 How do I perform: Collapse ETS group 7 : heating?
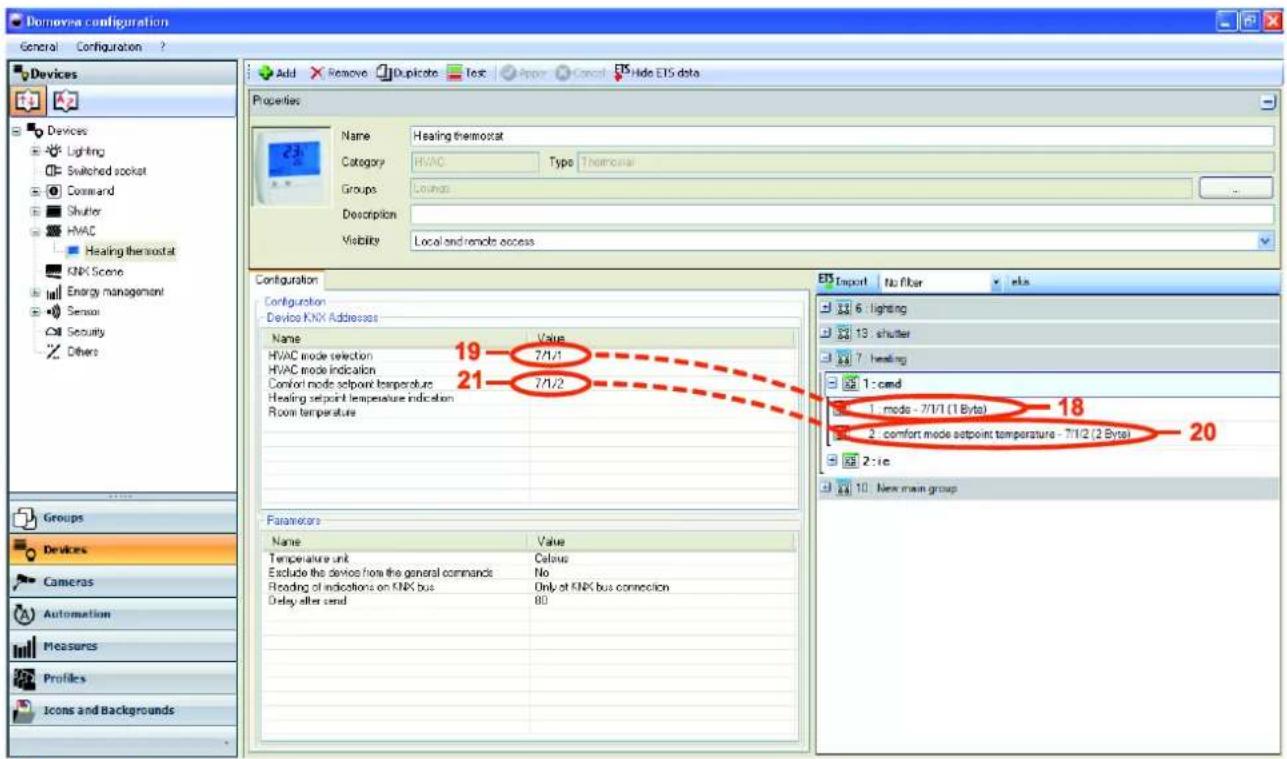[826, 358]
